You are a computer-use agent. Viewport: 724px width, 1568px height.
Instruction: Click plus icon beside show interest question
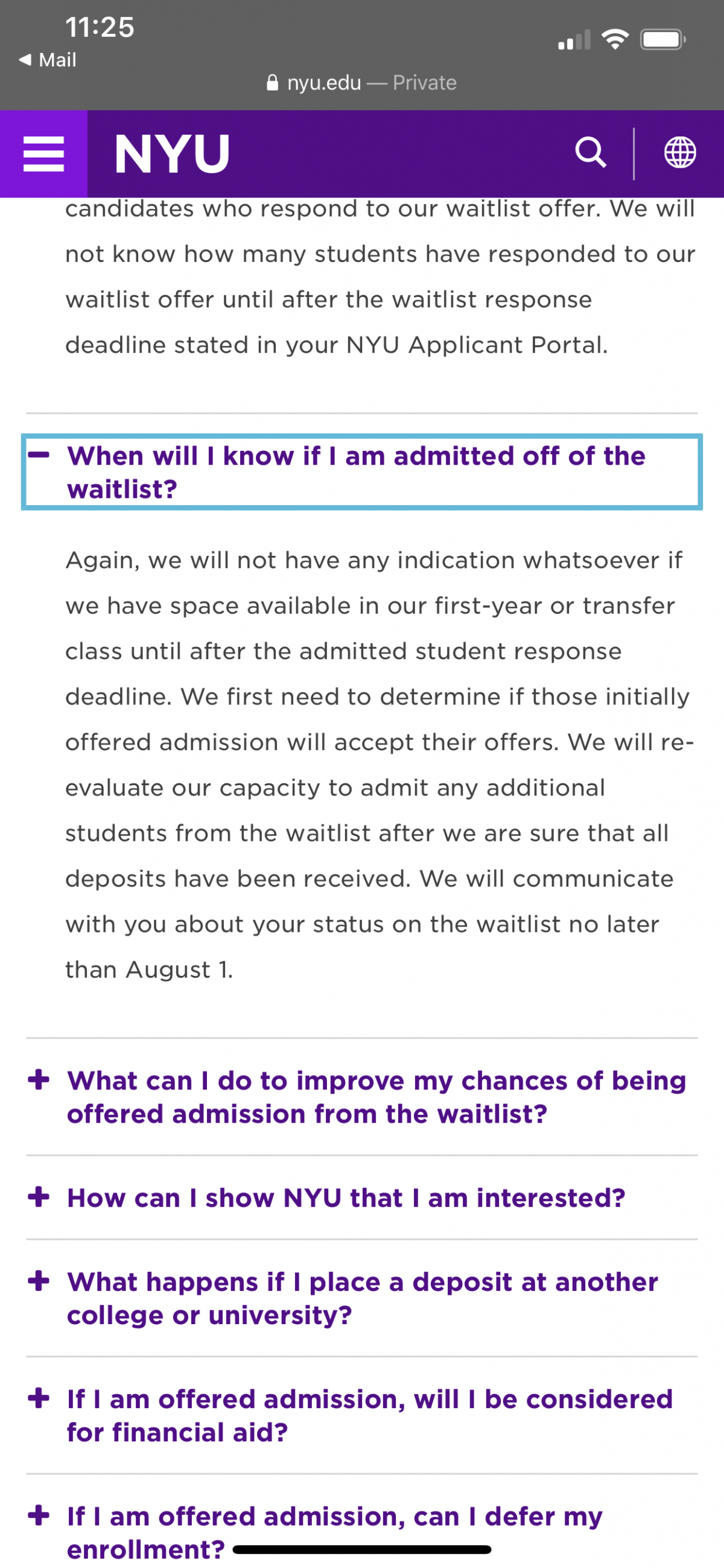point(39,1197)
